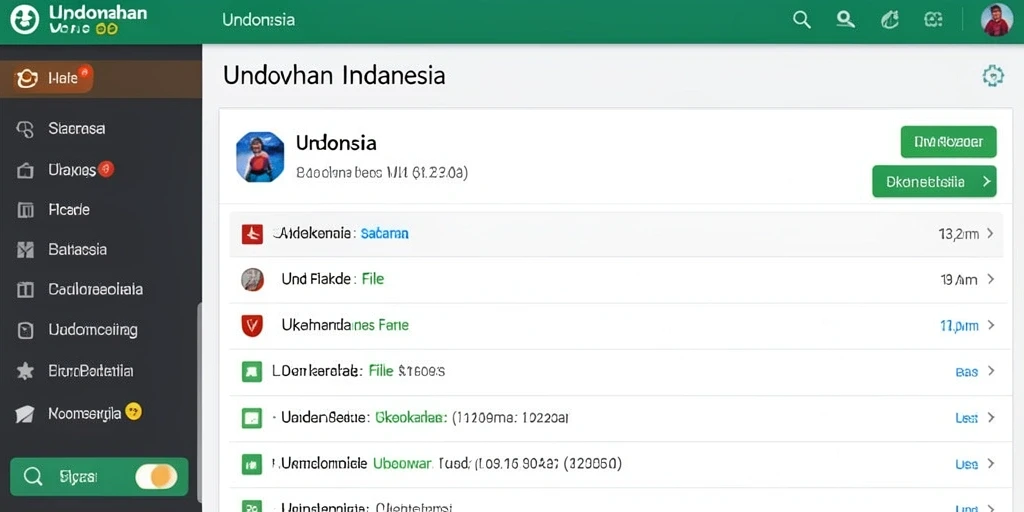The width and height of the screenshot is (1024, 512).
Task: Open the File link on LOerkaretak row
Action: pos(381,371)
